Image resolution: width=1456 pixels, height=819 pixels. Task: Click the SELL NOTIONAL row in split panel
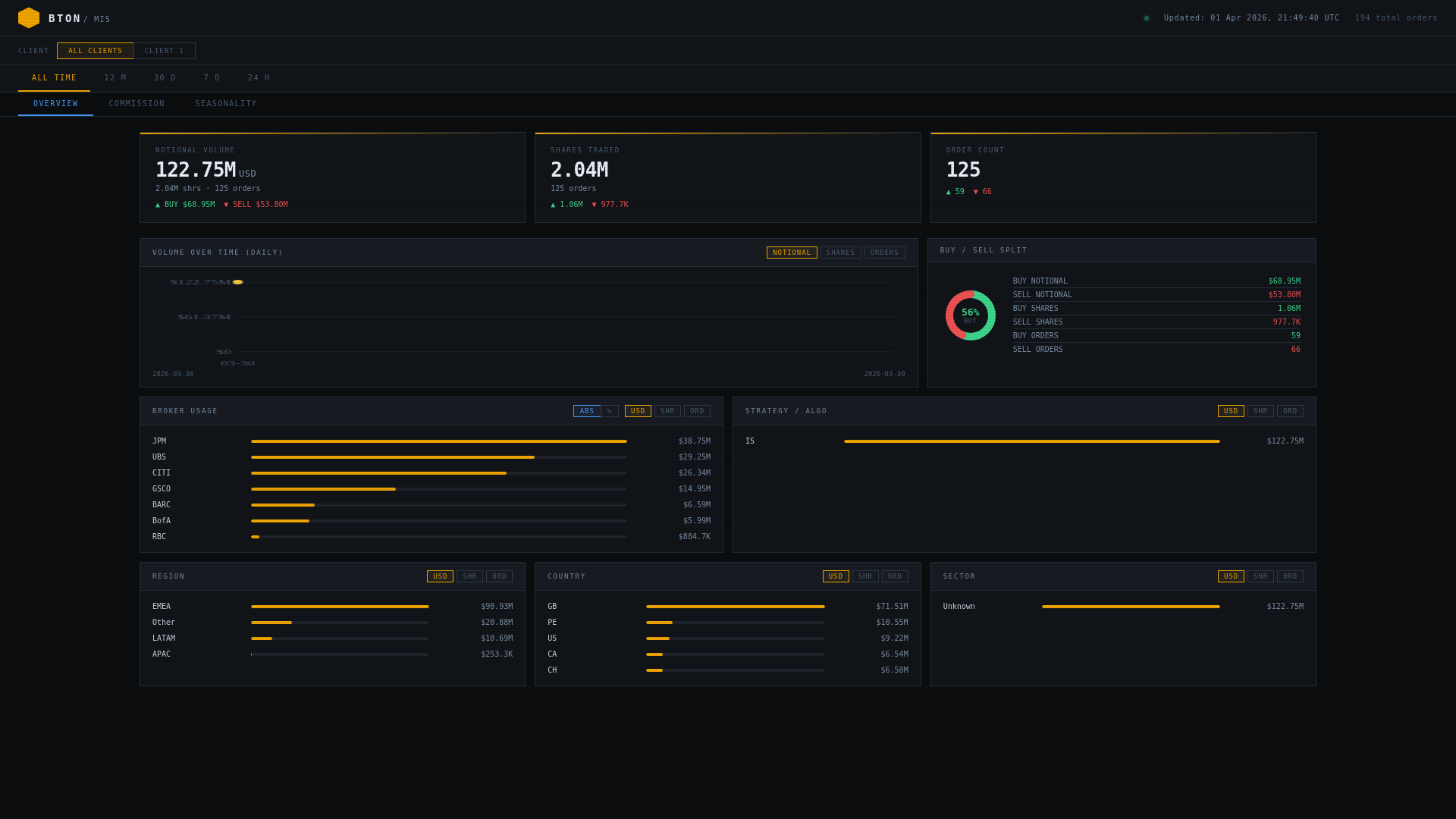[x=1156, y=295]
